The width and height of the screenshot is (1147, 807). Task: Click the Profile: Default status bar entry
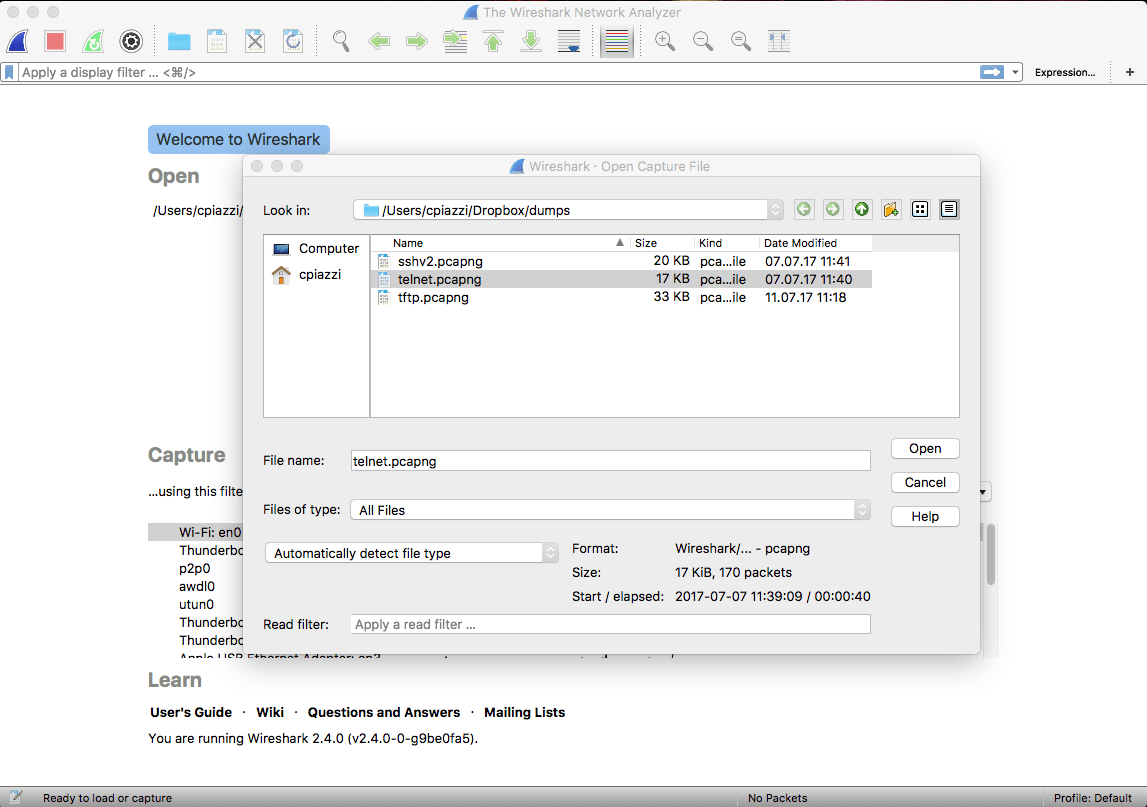coord(1092,798)
